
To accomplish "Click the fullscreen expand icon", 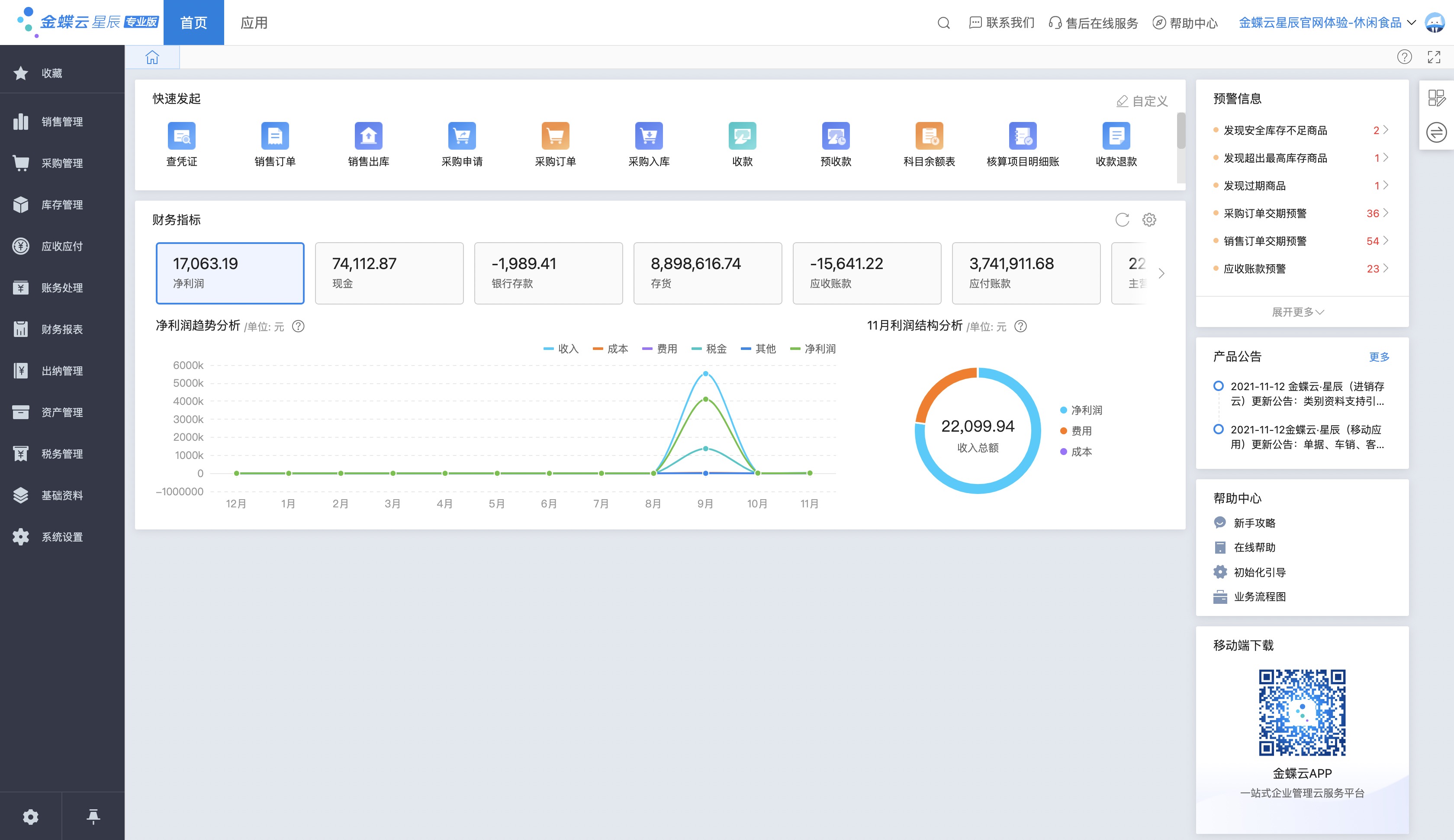I will click(x=1434, y=57).
